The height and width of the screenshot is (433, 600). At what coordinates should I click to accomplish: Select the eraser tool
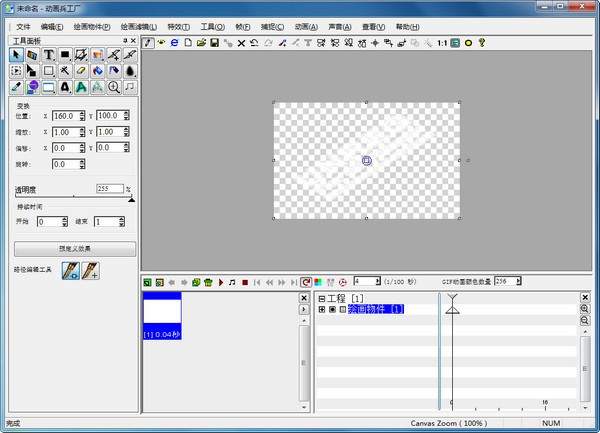click(x=81, y=71)
